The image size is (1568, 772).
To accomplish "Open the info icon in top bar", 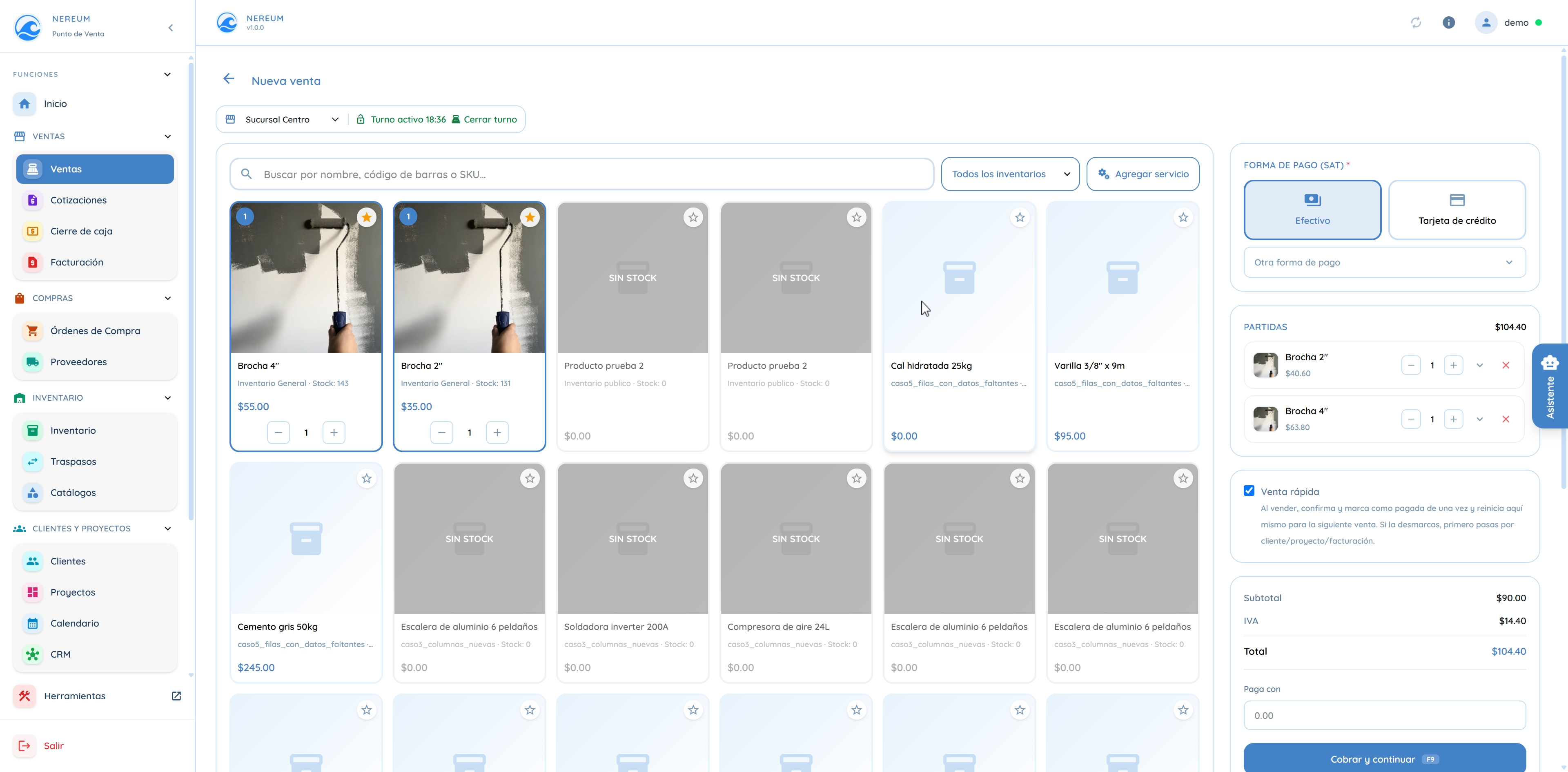I will (x=1449, y=22).
